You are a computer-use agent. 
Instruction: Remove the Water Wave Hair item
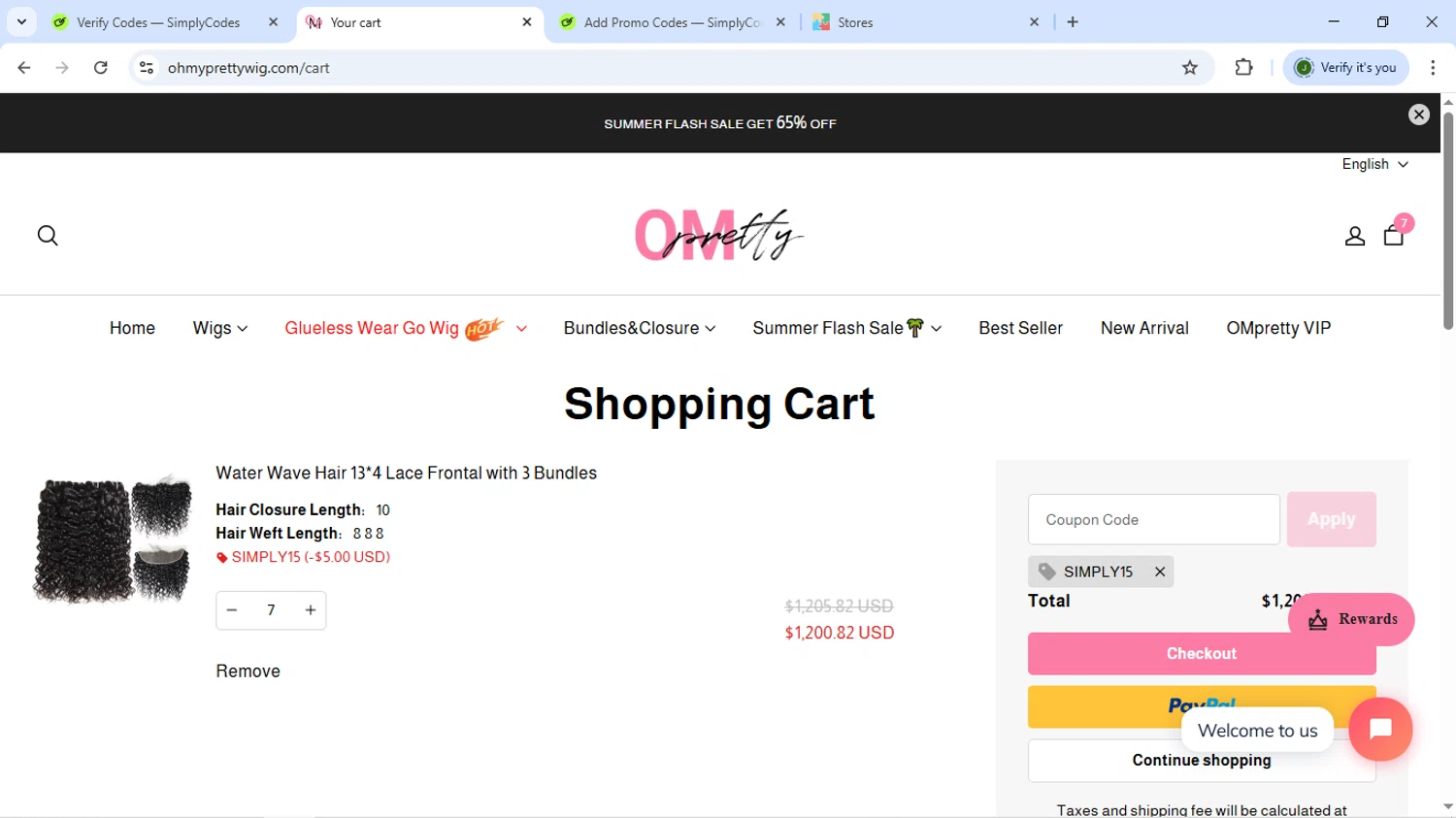point(248,671)
